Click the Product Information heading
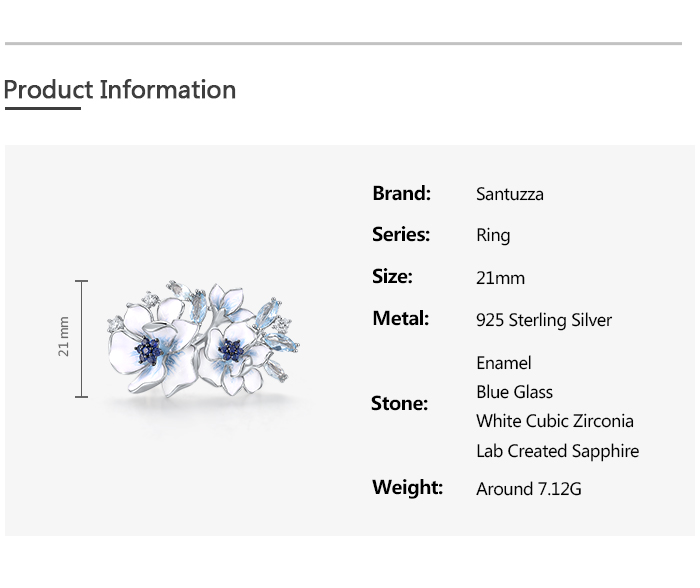Viewport: 700px width, 588px height. [120, 90]
